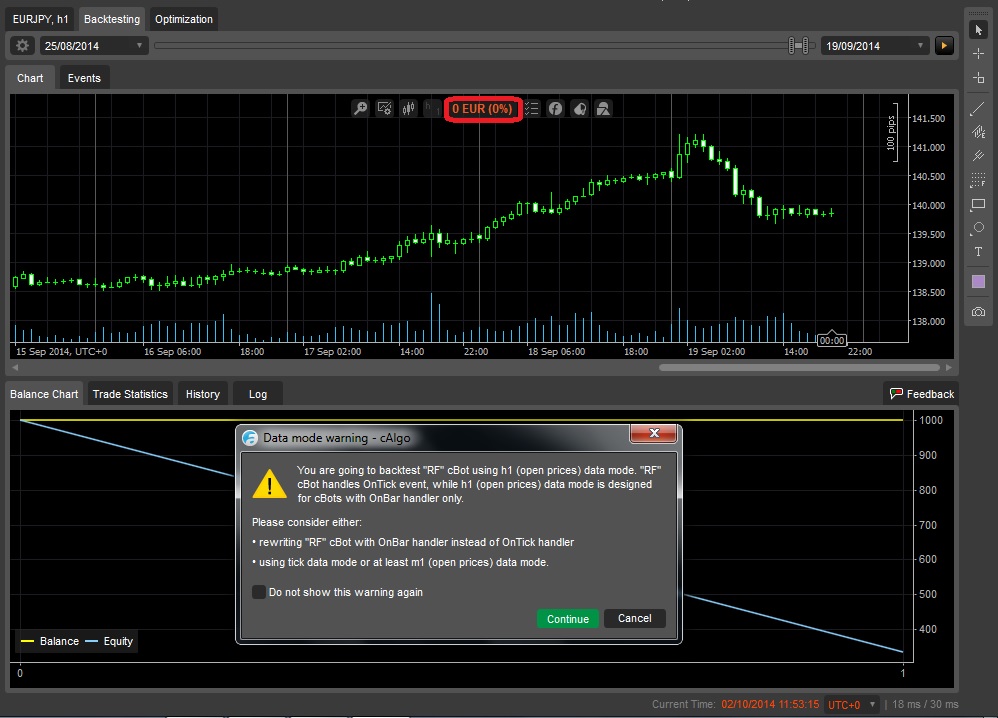Select the Fibonacci retracement tool
Screen dimensions: 998x718
(978, 180)
